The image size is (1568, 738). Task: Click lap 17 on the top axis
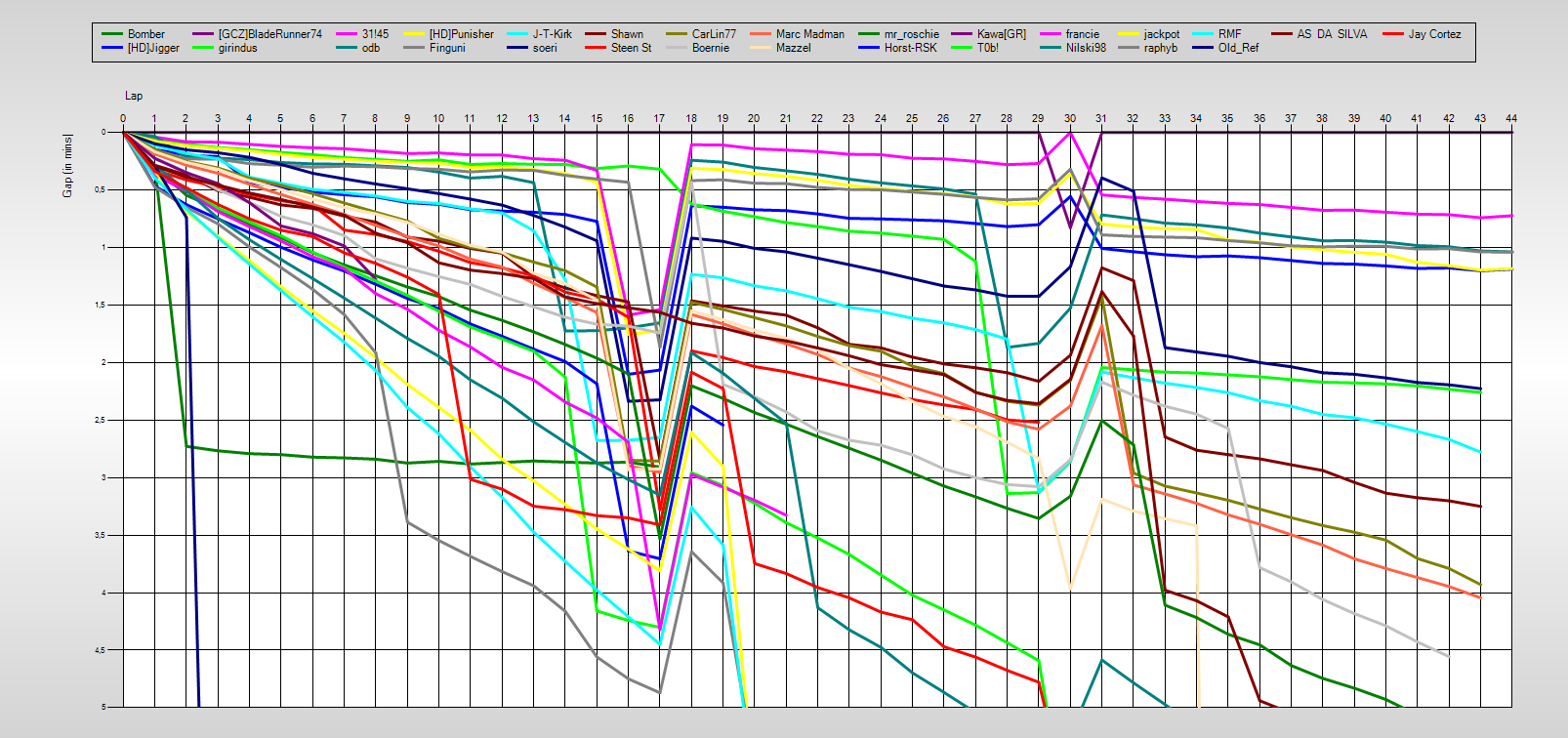pyautogui.click(x=659, y=119)
